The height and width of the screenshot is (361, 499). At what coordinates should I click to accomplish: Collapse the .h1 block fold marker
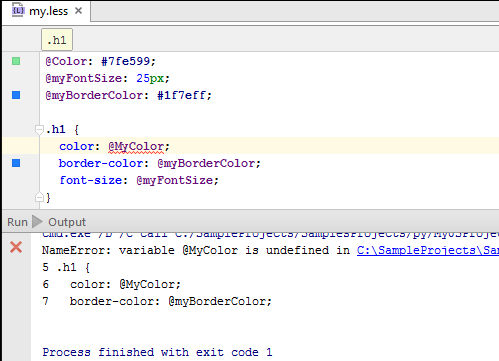click(39, 129)
